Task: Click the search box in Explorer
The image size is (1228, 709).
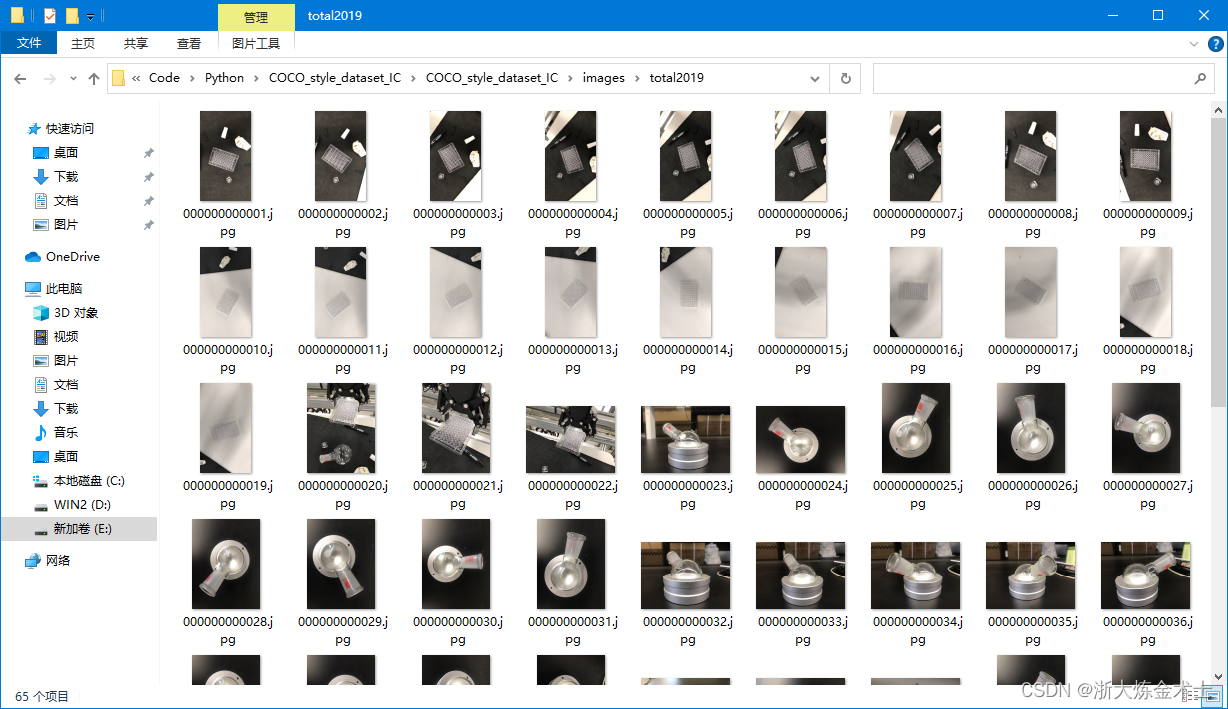Action: tap(1043, 78)
